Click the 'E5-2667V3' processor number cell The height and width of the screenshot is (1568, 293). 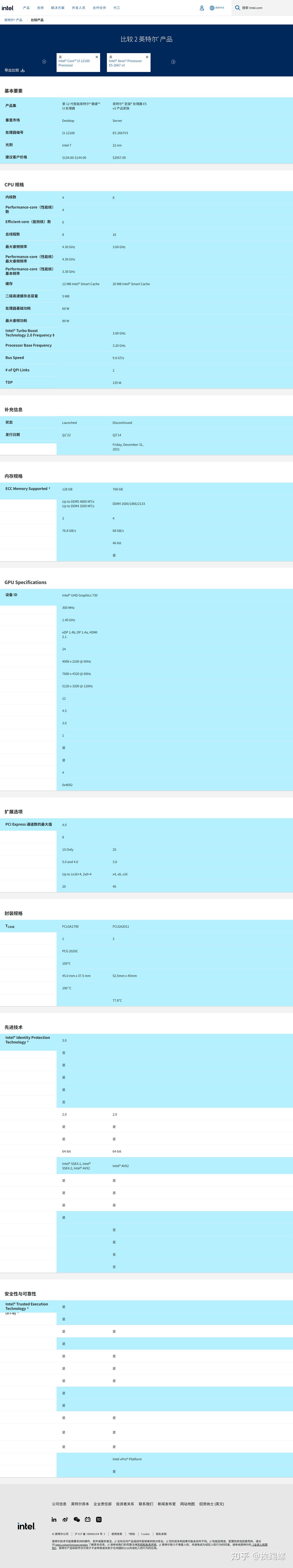pyautogui.click(x=120, y=133)
